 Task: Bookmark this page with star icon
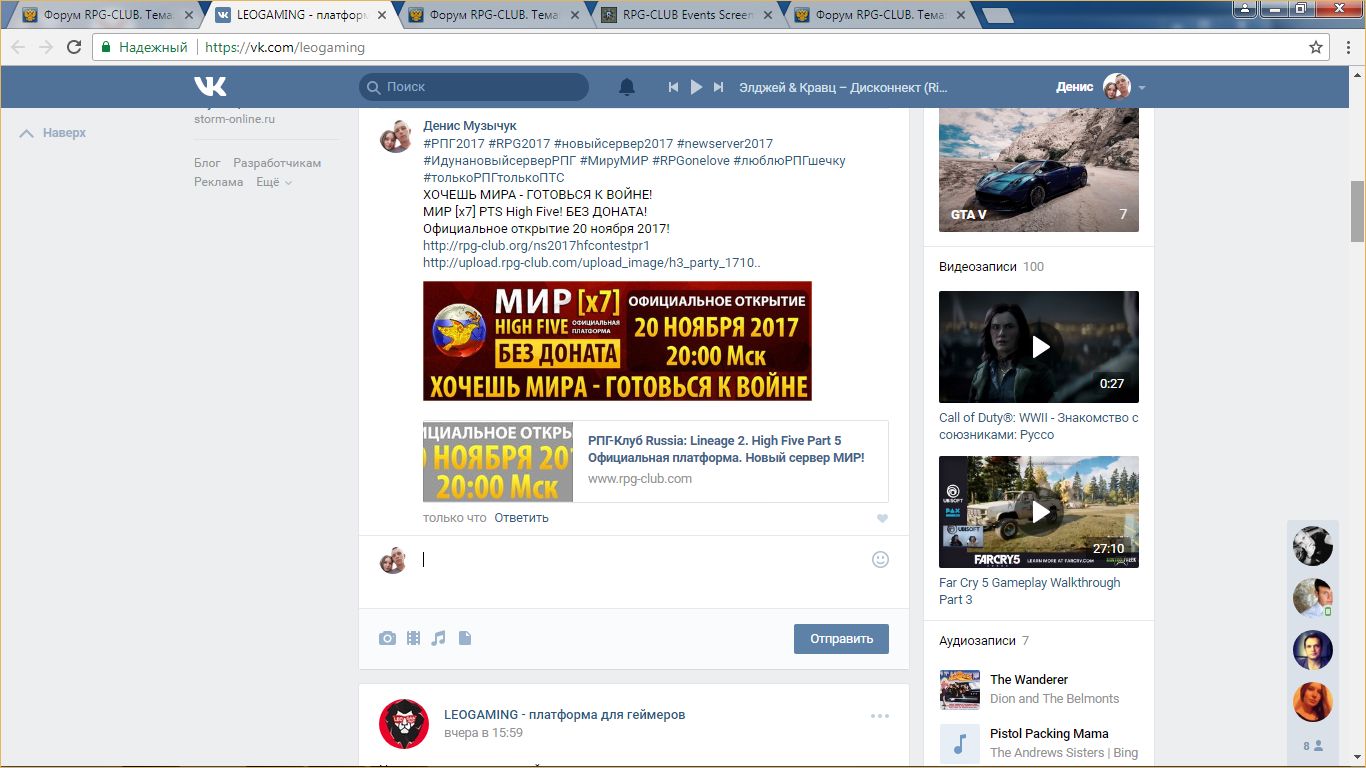coord(1316,47)
